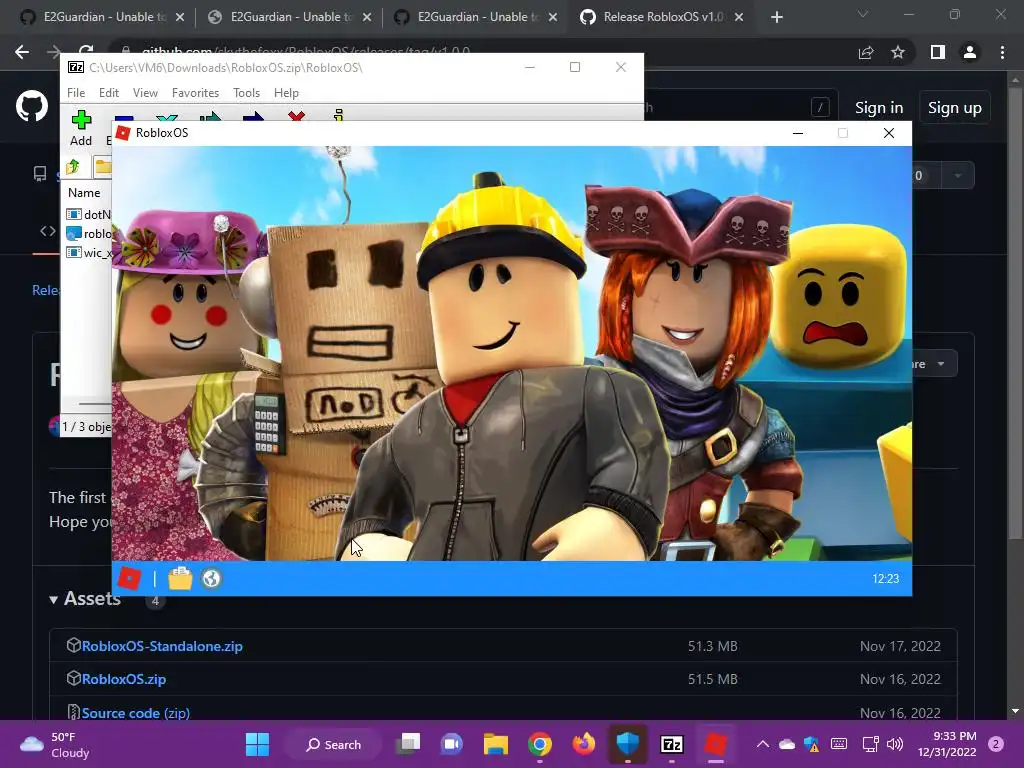Switch to 7-Zip via its taskbar icon
This screenshot has width=1024, height=768.
pyautogui.click(x=672, y=744)
